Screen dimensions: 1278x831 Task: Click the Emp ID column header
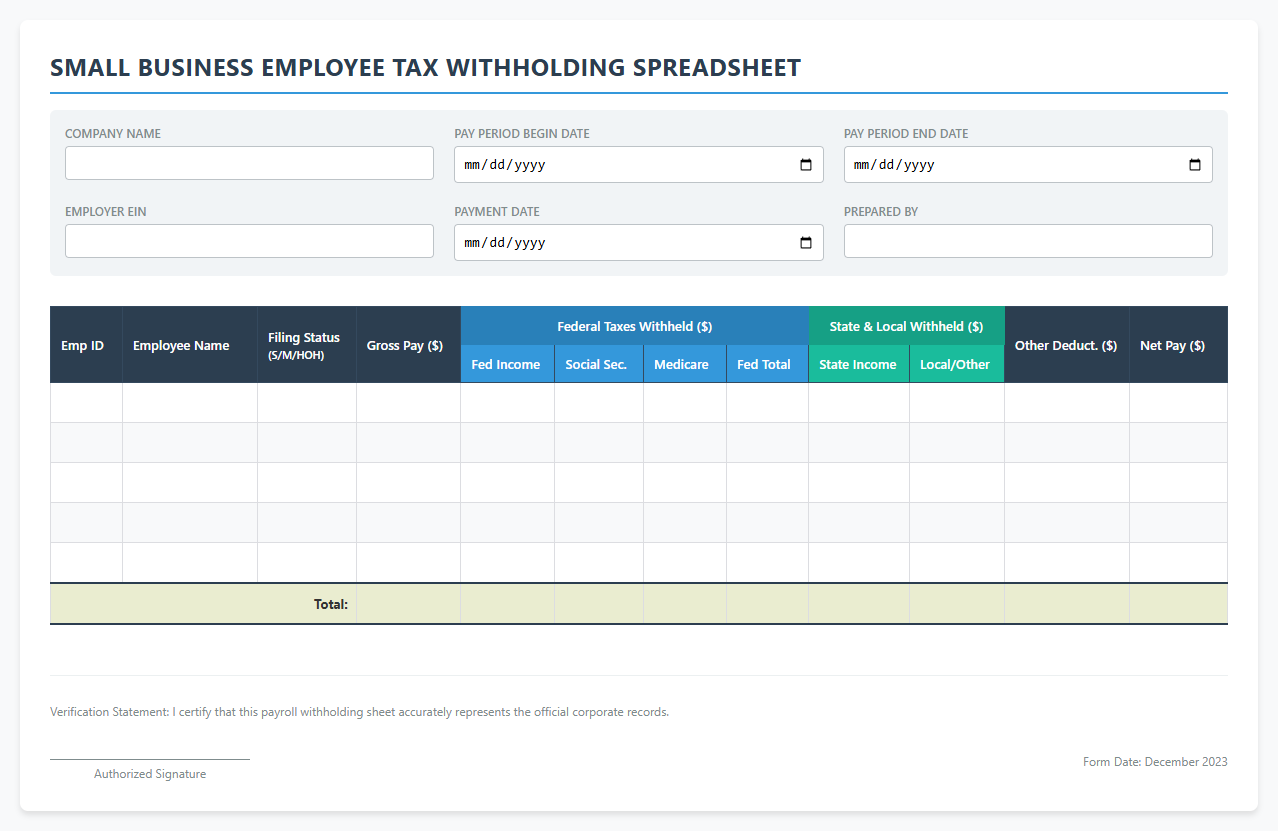pyautogui.click(x=86, y=345)
